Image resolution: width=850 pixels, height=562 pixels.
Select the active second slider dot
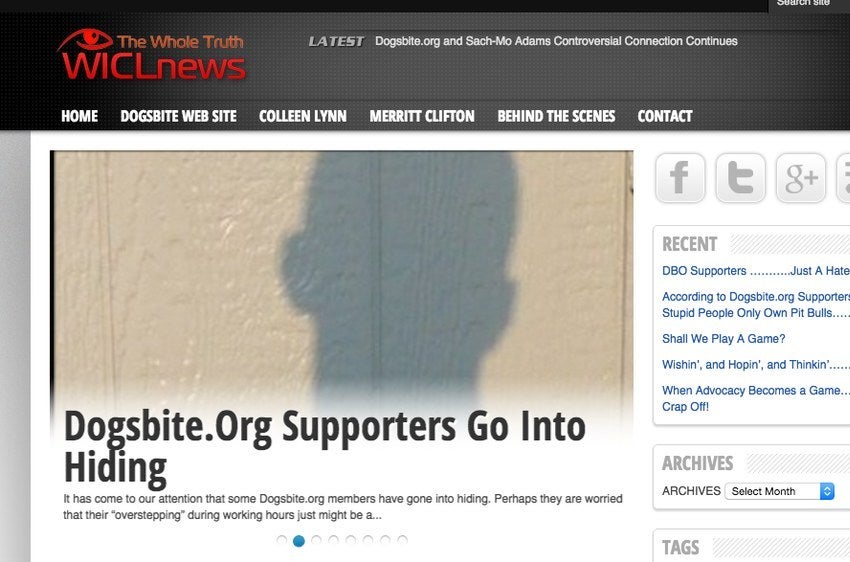point(299,541)
